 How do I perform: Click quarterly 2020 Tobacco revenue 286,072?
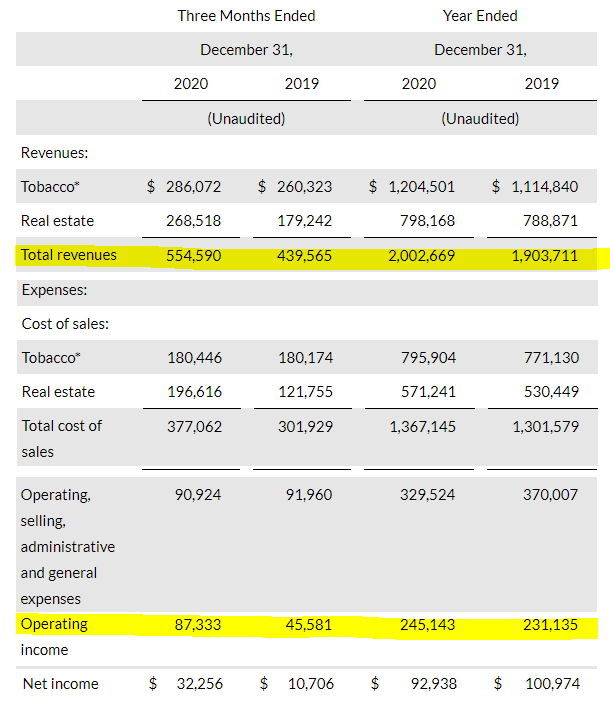(x=194, y=186)
